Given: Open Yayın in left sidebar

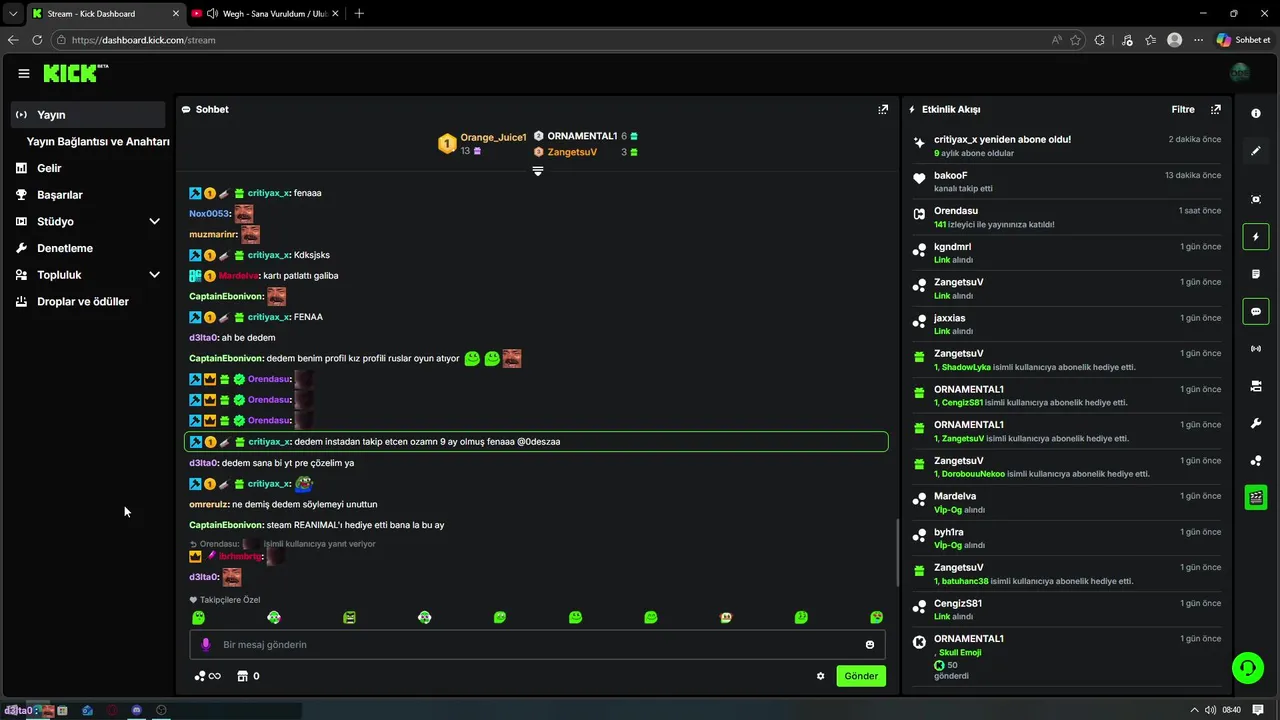Looking at the screenshot, I should (x=88, y=114).
